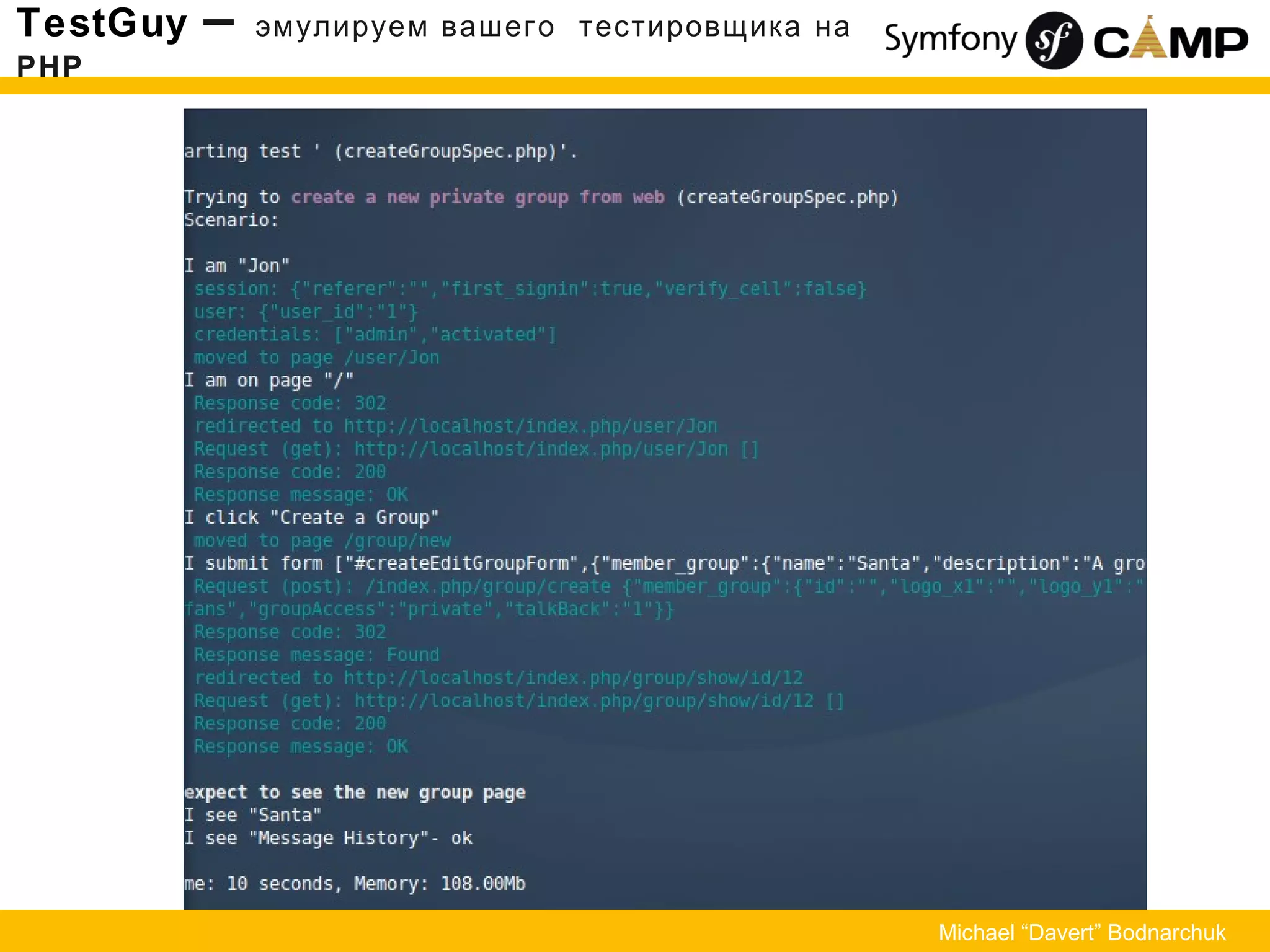Screen dimensions: 1270x952
Task: Click author name 'Michael "Davert" Bodnarchuk'
Action: [1082, 932]
